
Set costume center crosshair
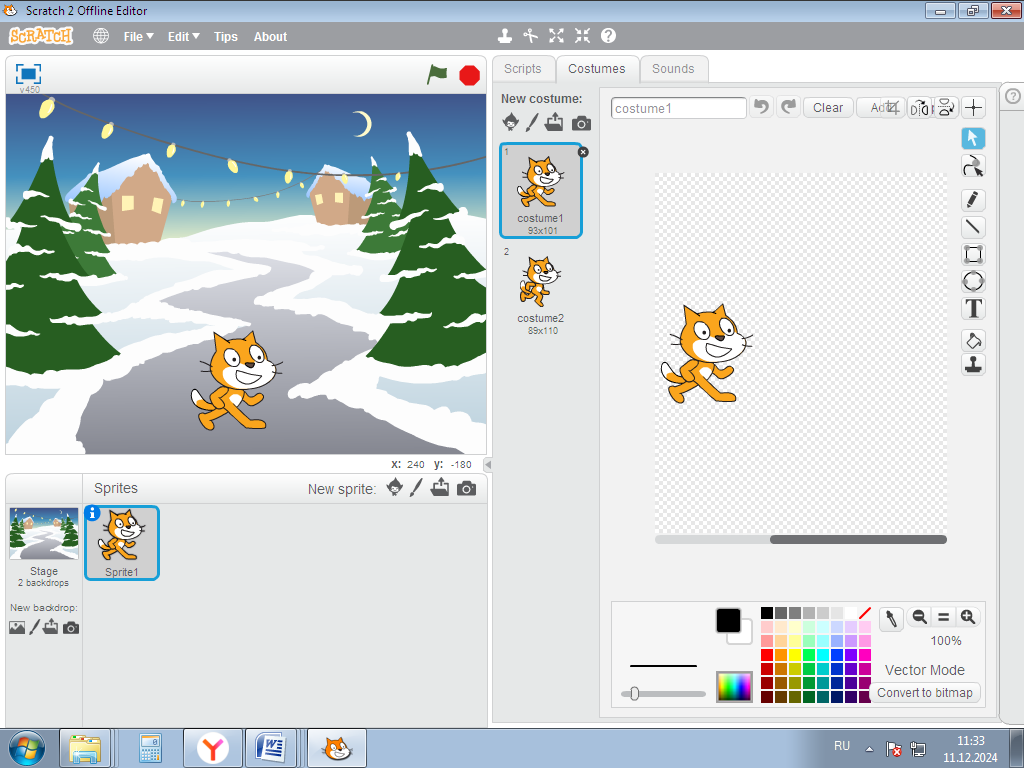(974, 107)
